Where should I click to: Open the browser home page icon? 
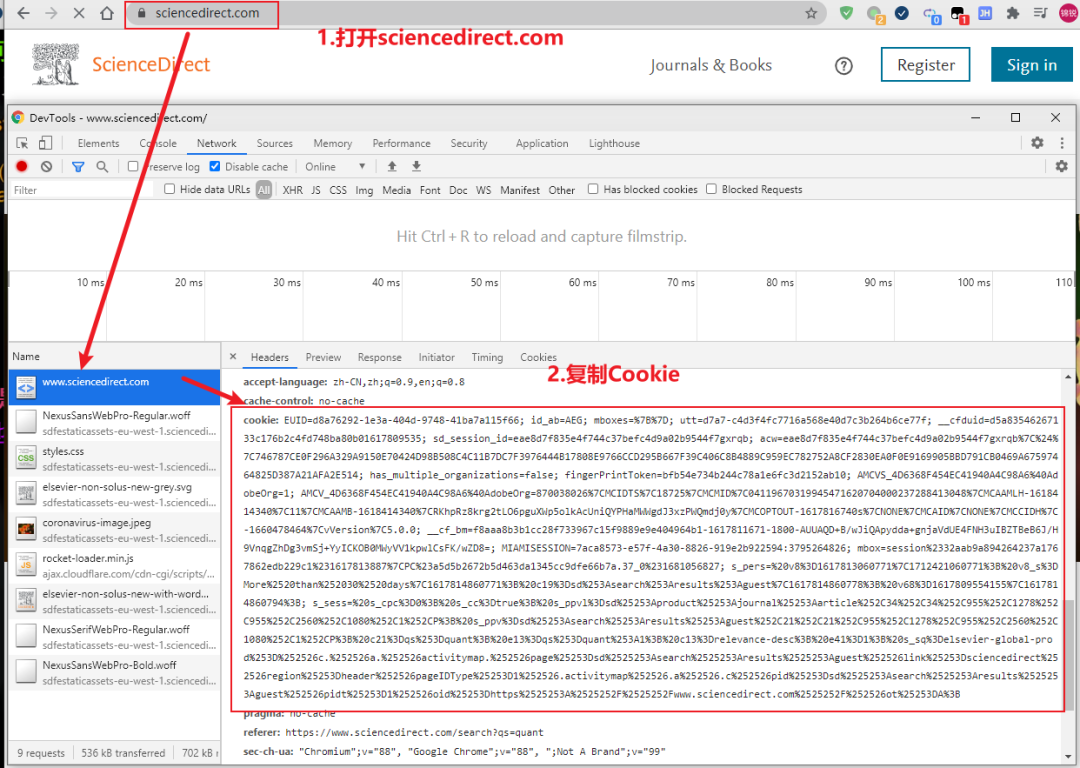coord(107,13)
